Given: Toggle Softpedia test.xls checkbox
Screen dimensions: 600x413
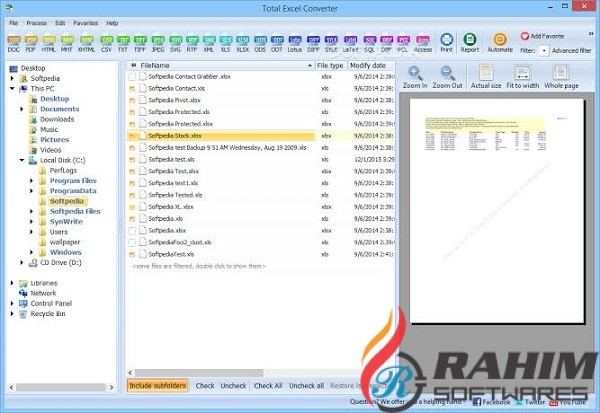Looking at the screenshot, I should click(132, 160).
